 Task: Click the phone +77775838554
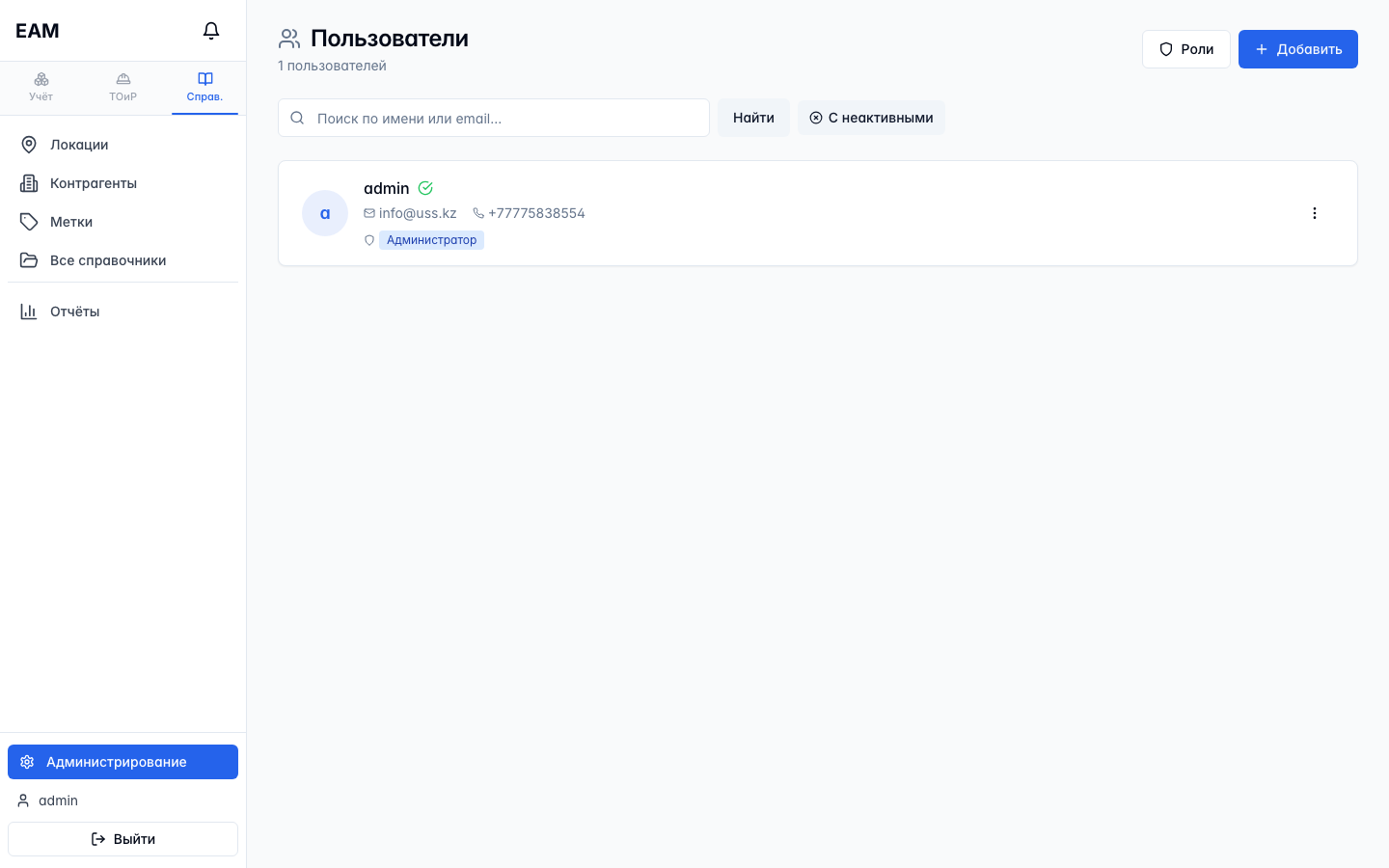pos(536,213)
